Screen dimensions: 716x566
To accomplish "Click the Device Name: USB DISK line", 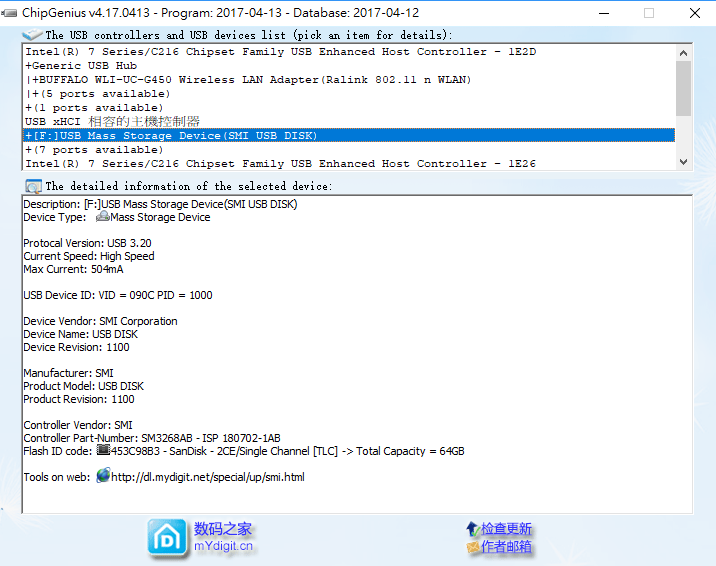I will (x=80, y=334).
